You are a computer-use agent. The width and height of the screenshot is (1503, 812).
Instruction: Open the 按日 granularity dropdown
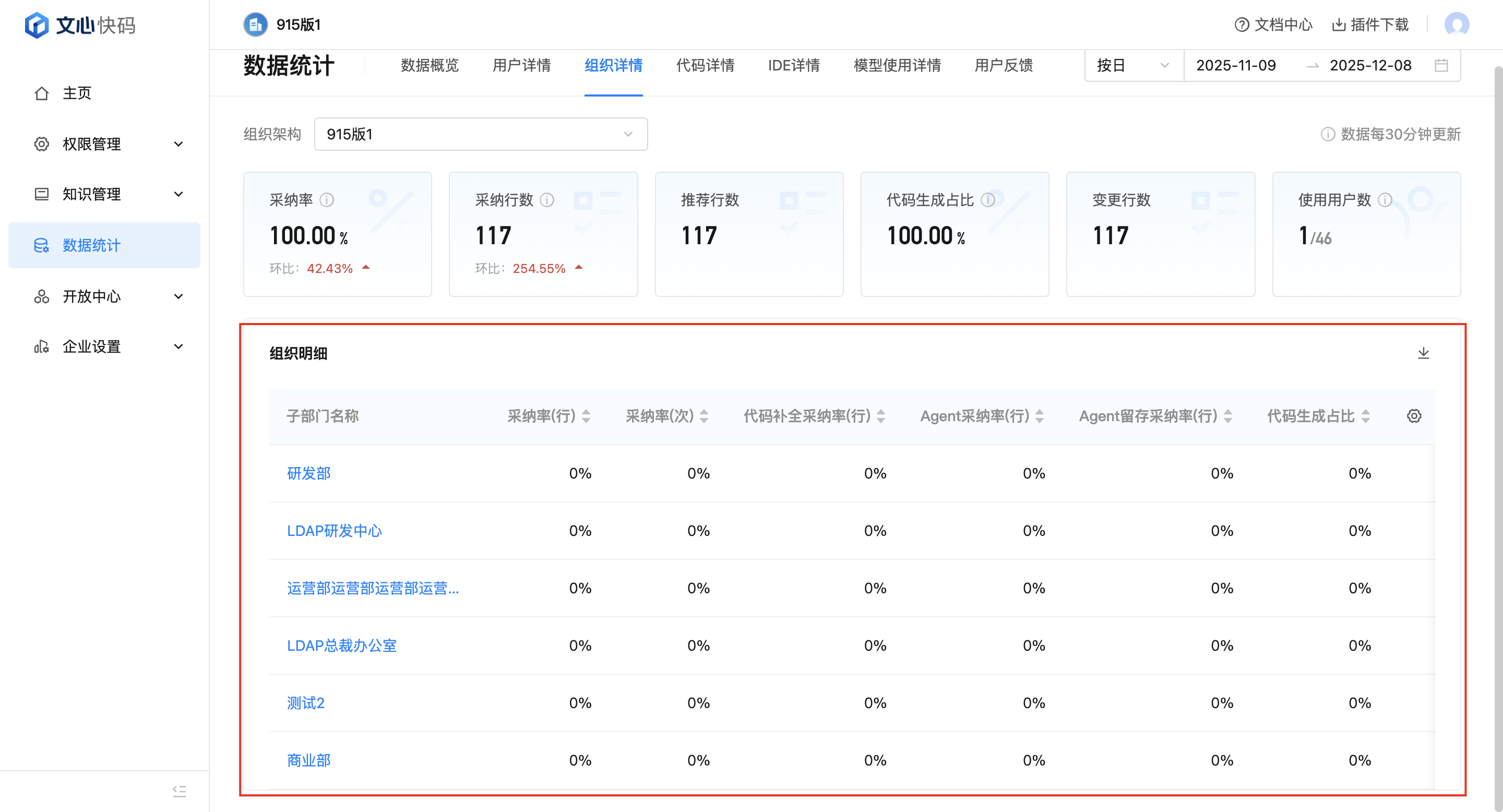(1132, 65)
